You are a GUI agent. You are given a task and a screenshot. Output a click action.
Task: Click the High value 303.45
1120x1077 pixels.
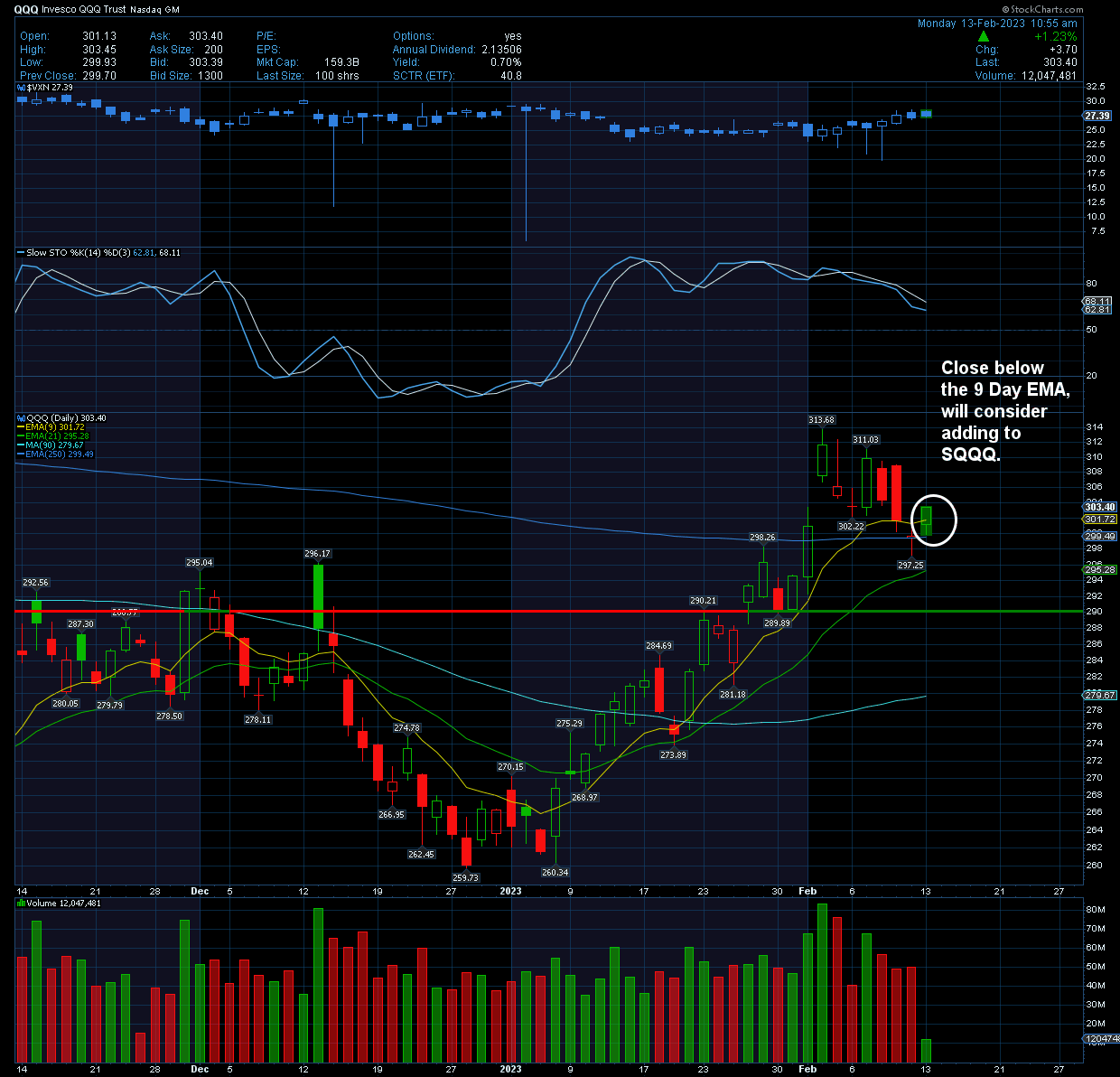pyautogui.click(x=99, y=50)
